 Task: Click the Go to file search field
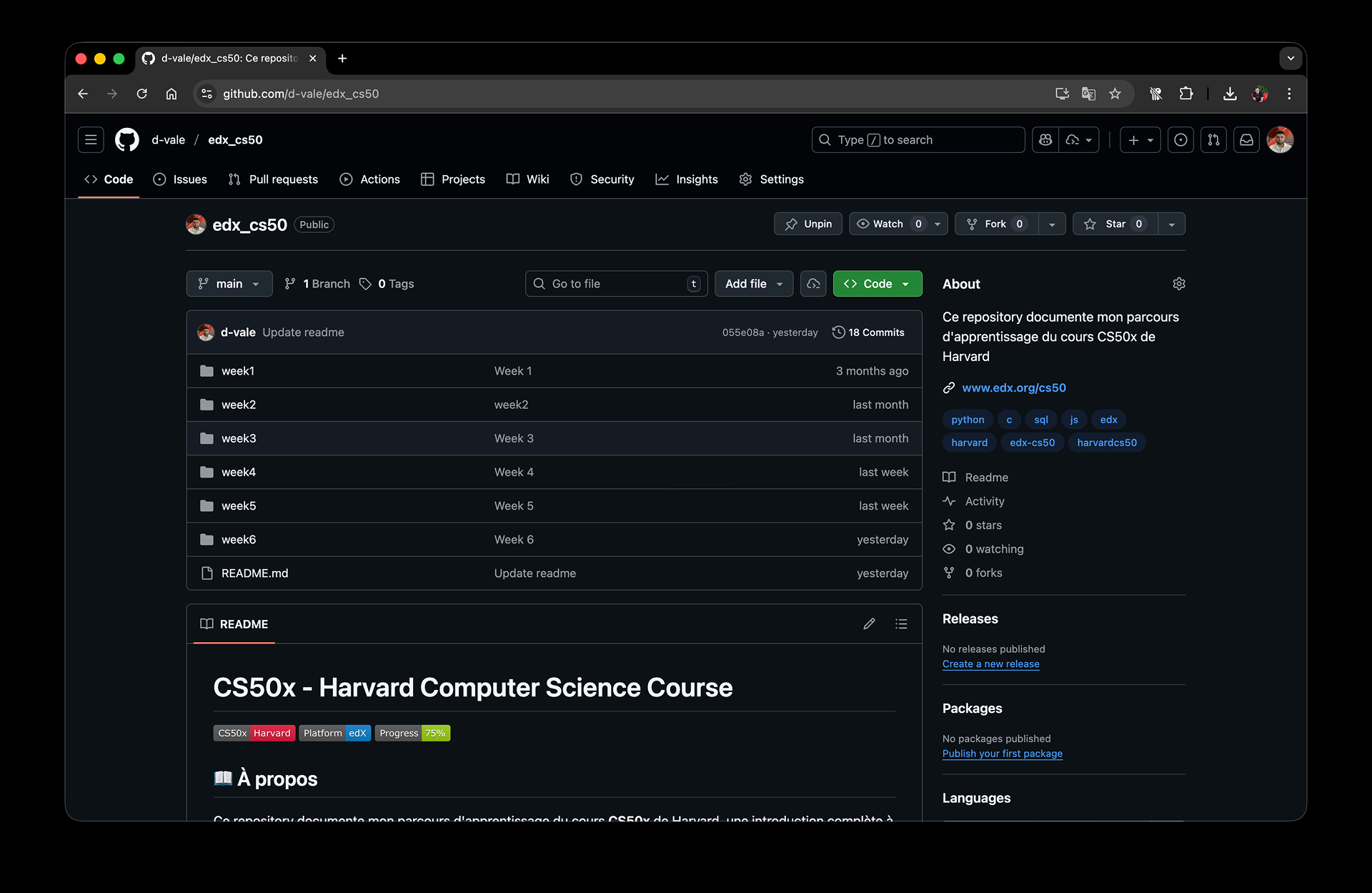(615, 284)
